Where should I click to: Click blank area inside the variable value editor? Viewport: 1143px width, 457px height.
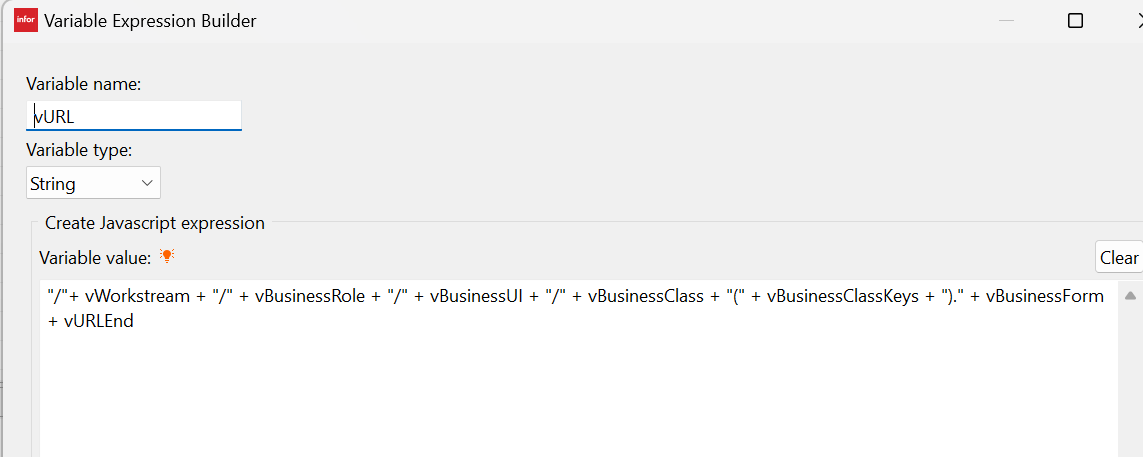coord(576,394)
